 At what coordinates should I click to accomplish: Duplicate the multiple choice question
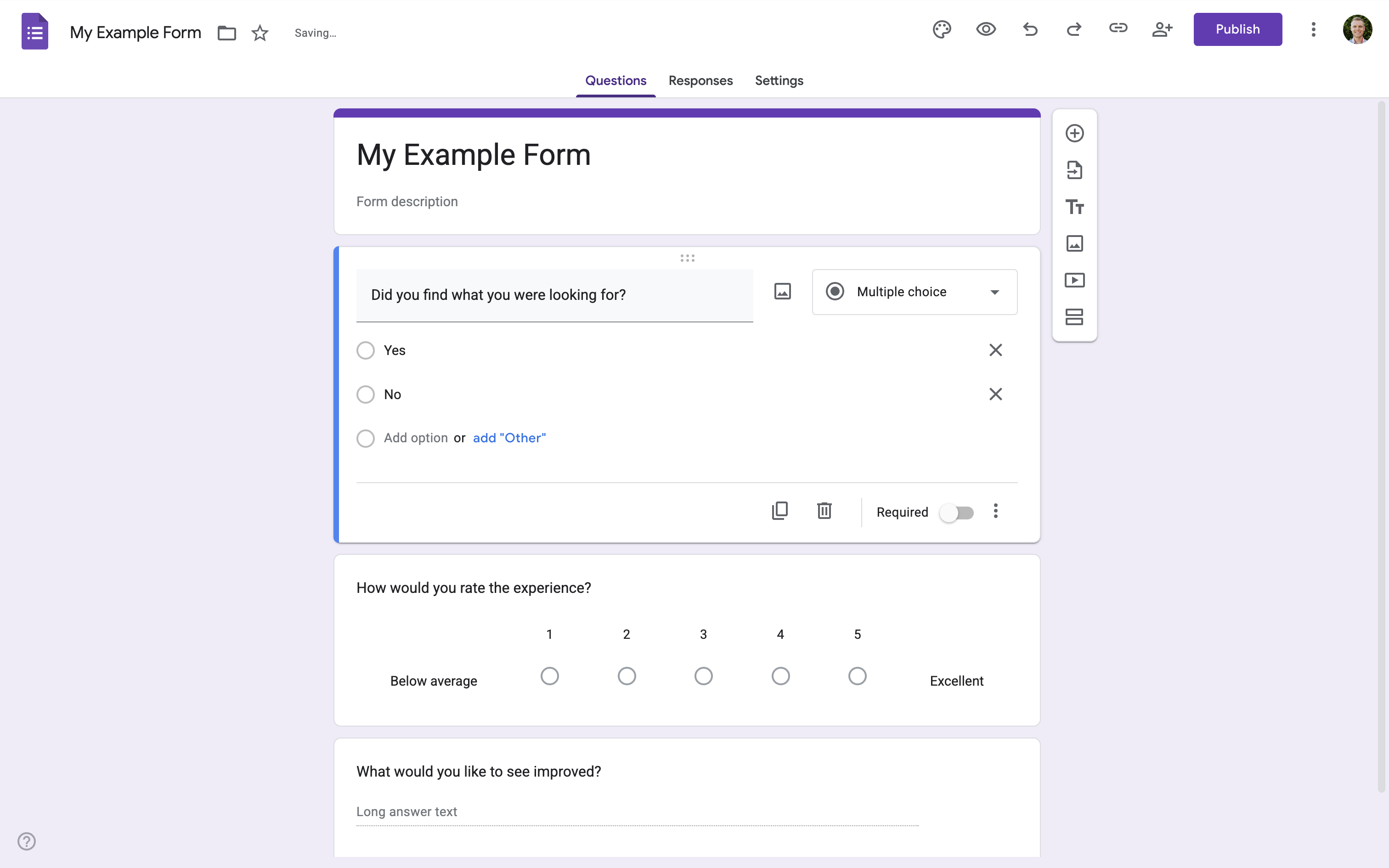coord(779,510)
